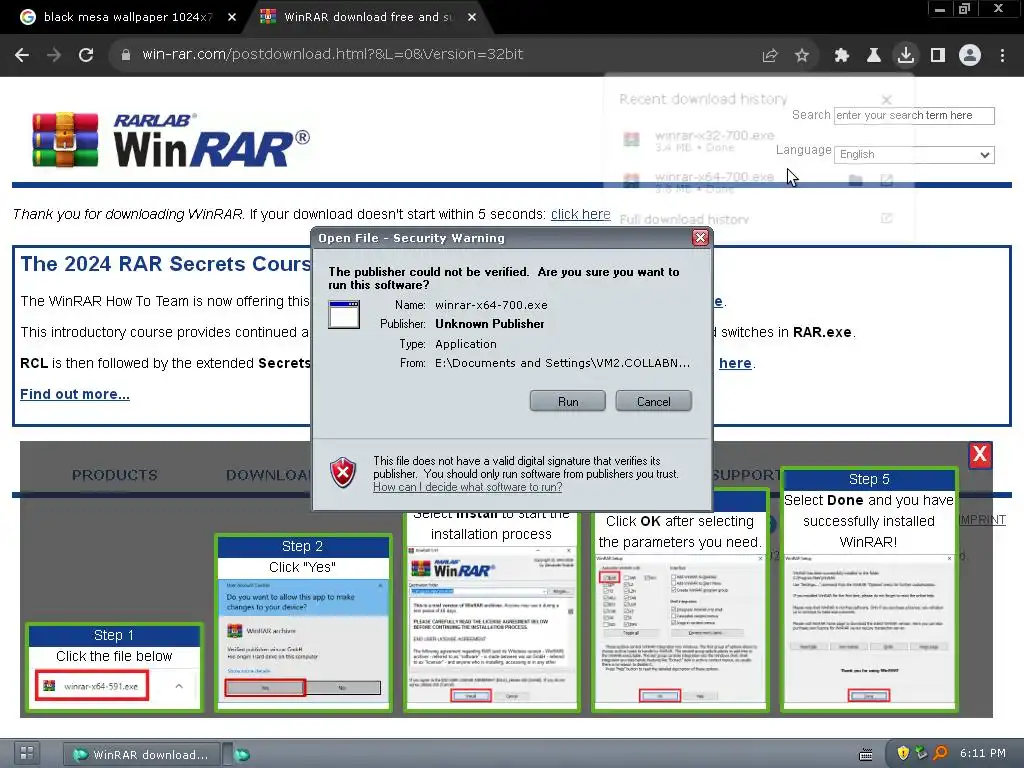Click the WinRAR logo
Viewport: 1024px width, 768px height.
click(x=171, y=140)
